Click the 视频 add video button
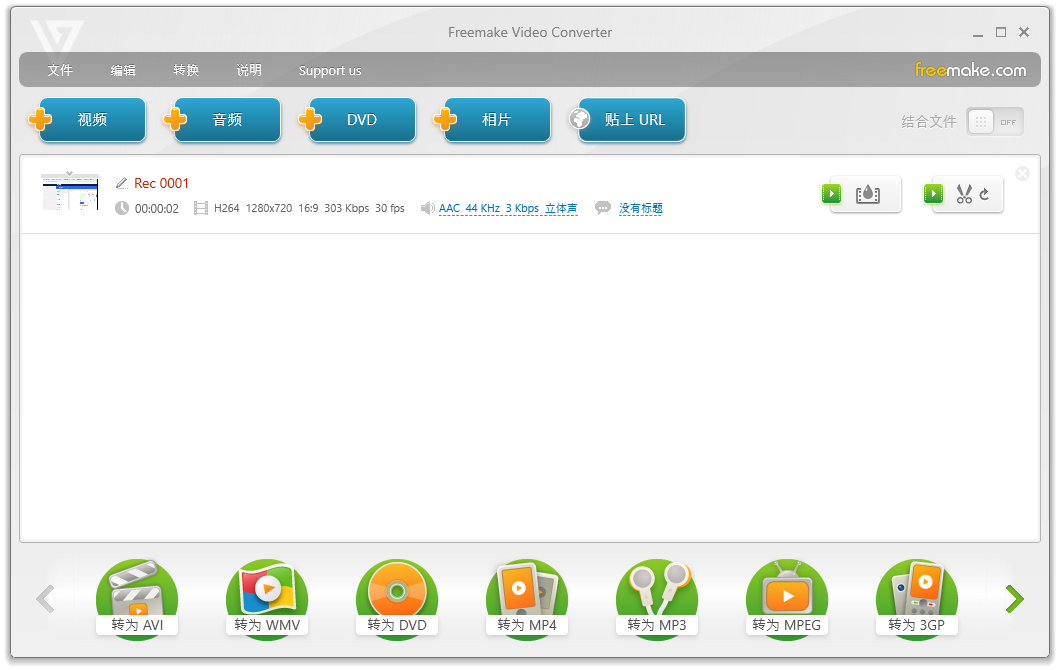The image size is (1060, 670). tap(92, 119)
